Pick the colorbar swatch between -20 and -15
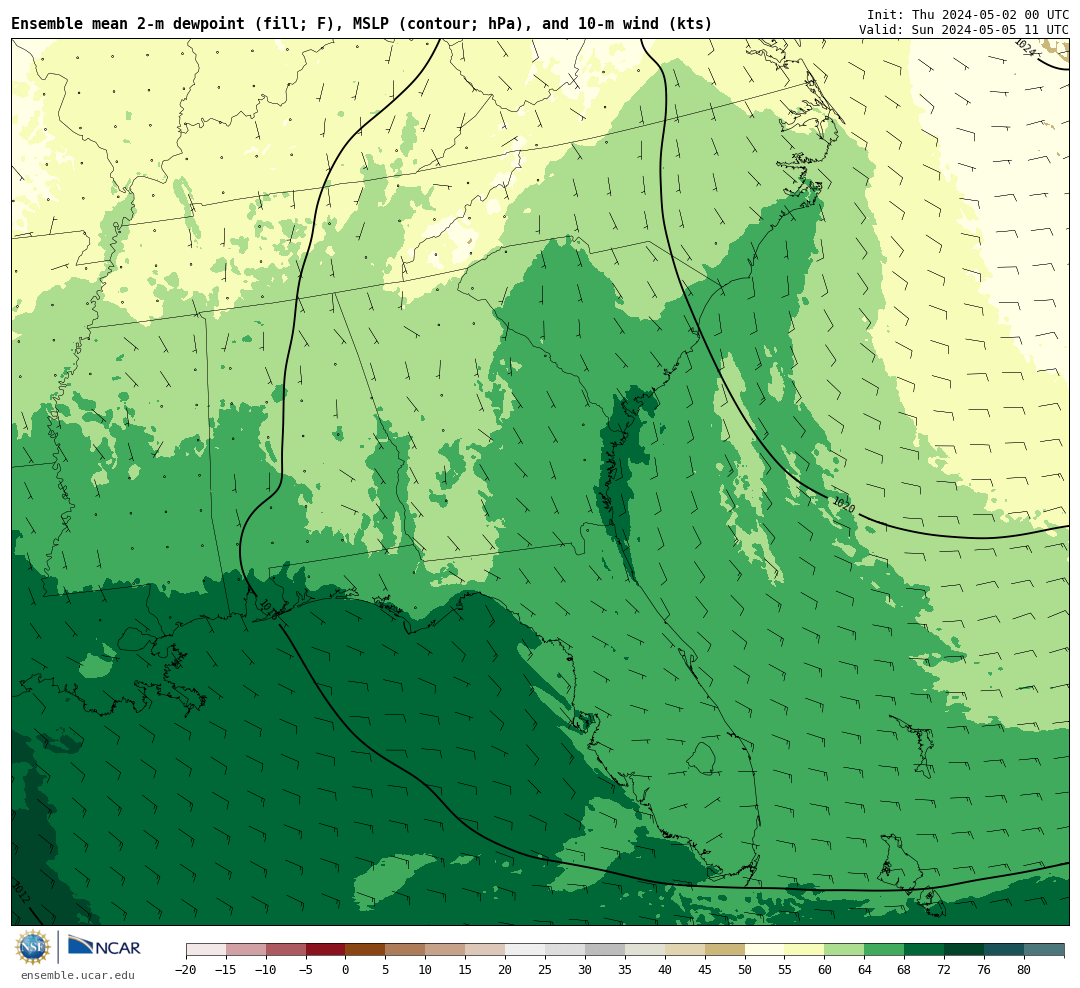 tap(206, 950)
